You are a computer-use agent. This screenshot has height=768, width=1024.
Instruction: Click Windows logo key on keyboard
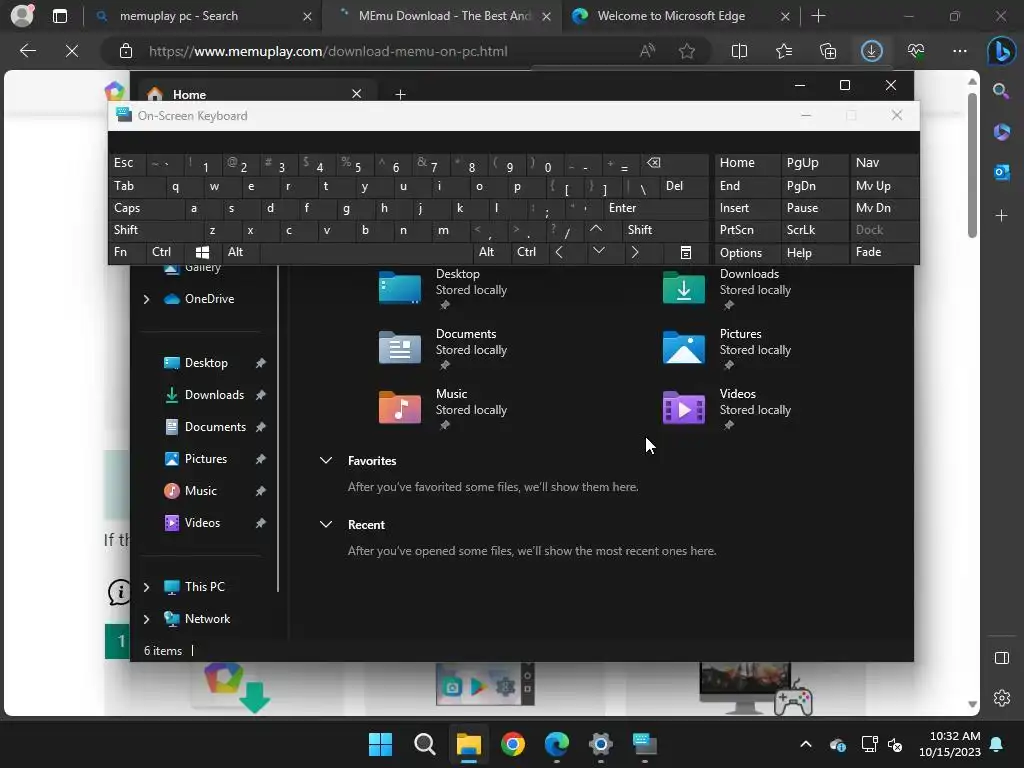pos(202,252)
